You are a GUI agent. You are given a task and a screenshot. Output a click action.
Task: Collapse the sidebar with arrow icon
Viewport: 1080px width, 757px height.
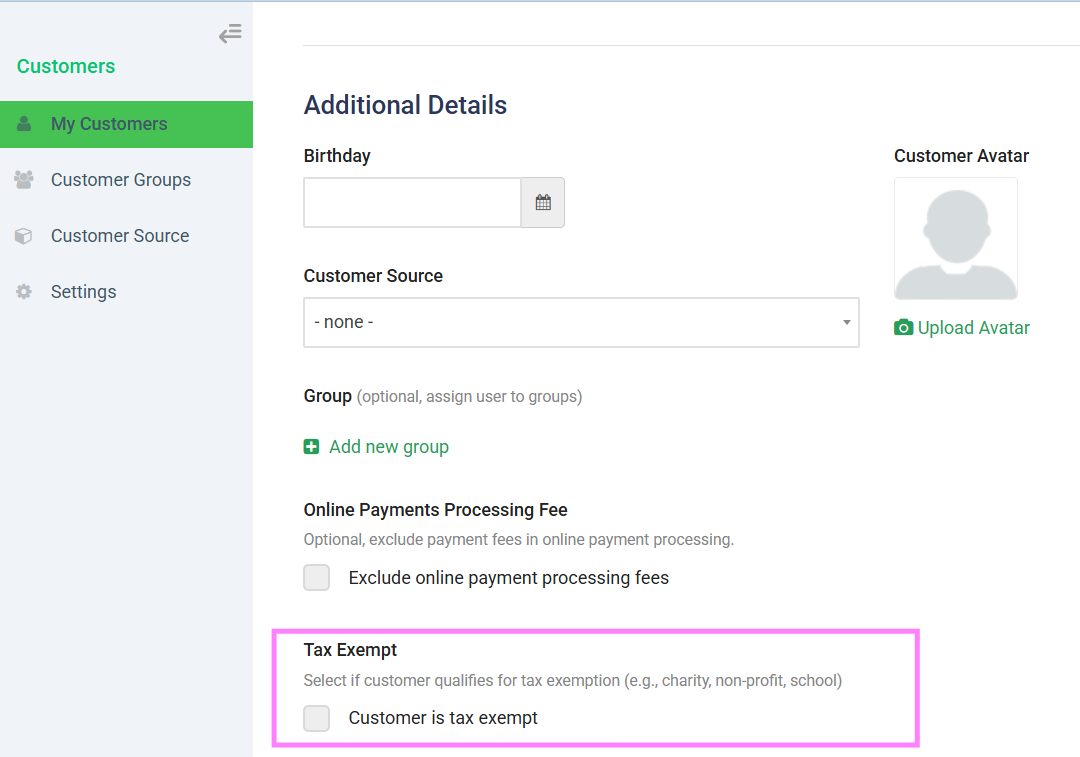pyautogui.click(x=230, y=34)
